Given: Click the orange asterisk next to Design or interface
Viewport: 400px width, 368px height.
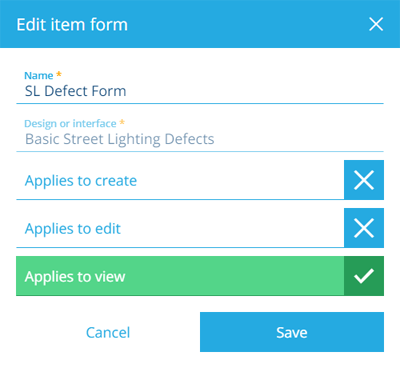Looking at the screenshot, I should 122,122.
